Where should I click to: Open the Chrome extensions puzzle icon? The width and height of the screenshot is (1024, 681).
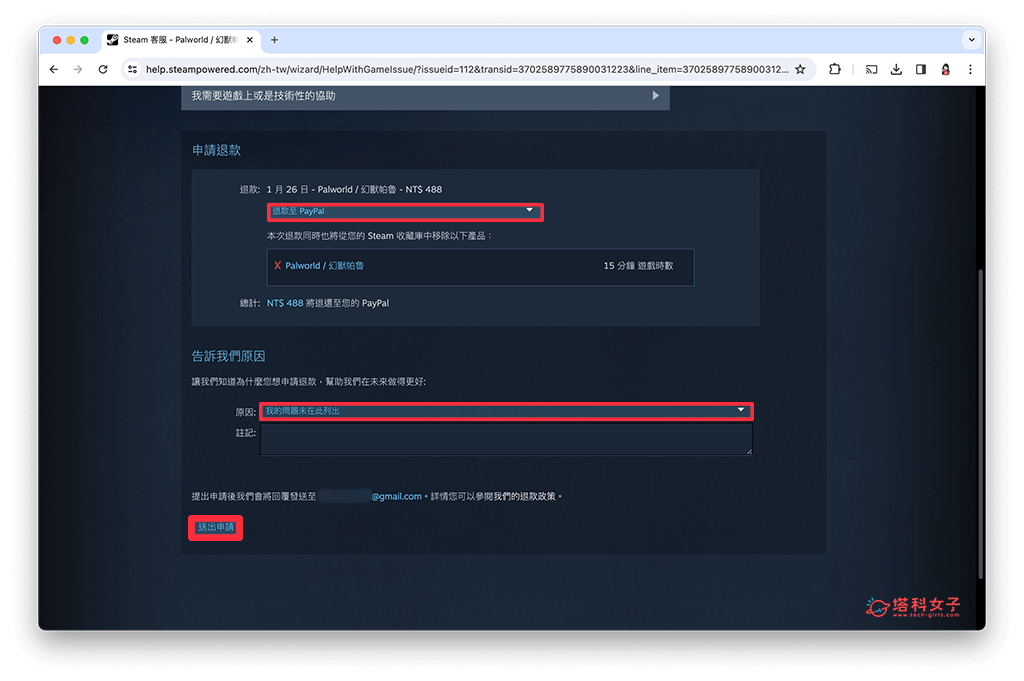[835, 69]
